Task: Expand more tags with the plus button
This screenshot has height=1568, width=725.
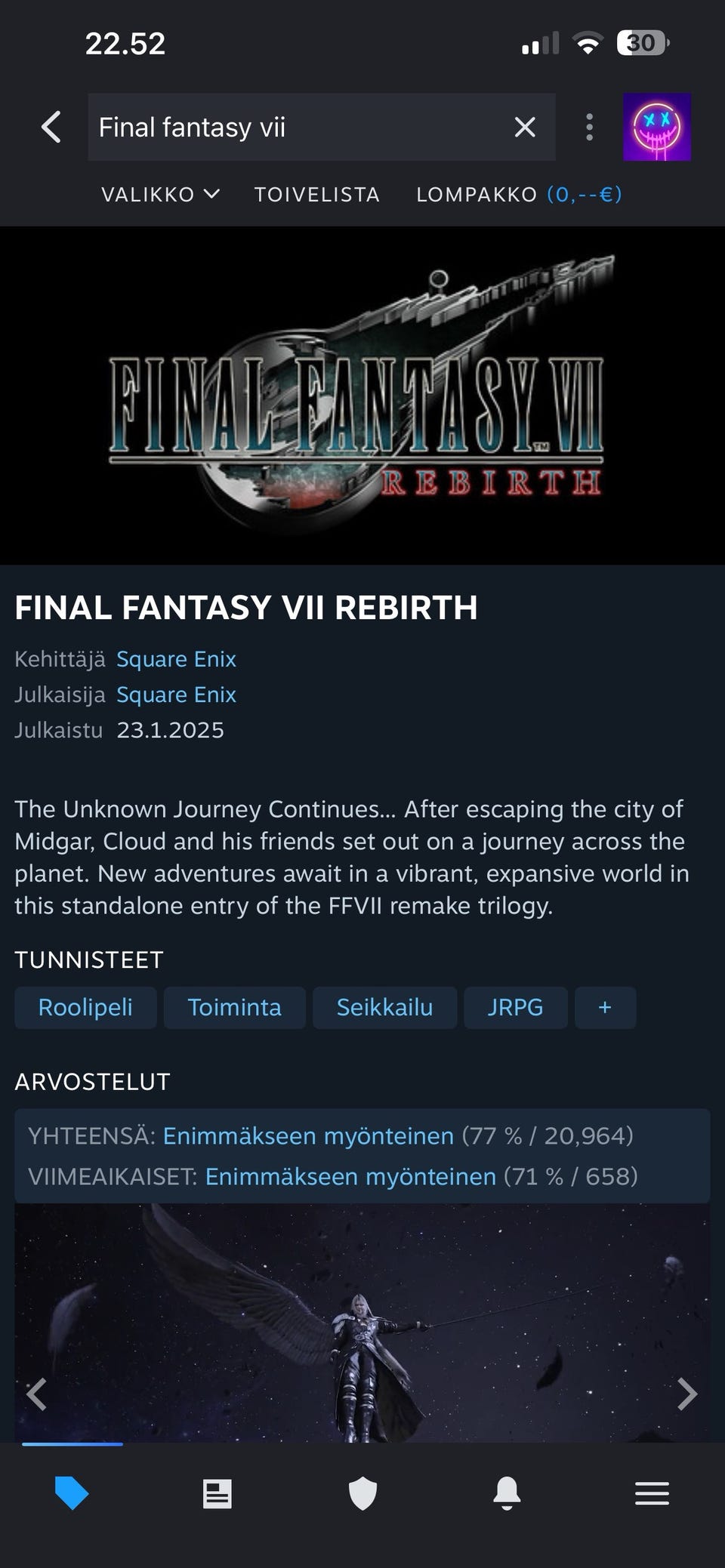Action: point(605,1007)
